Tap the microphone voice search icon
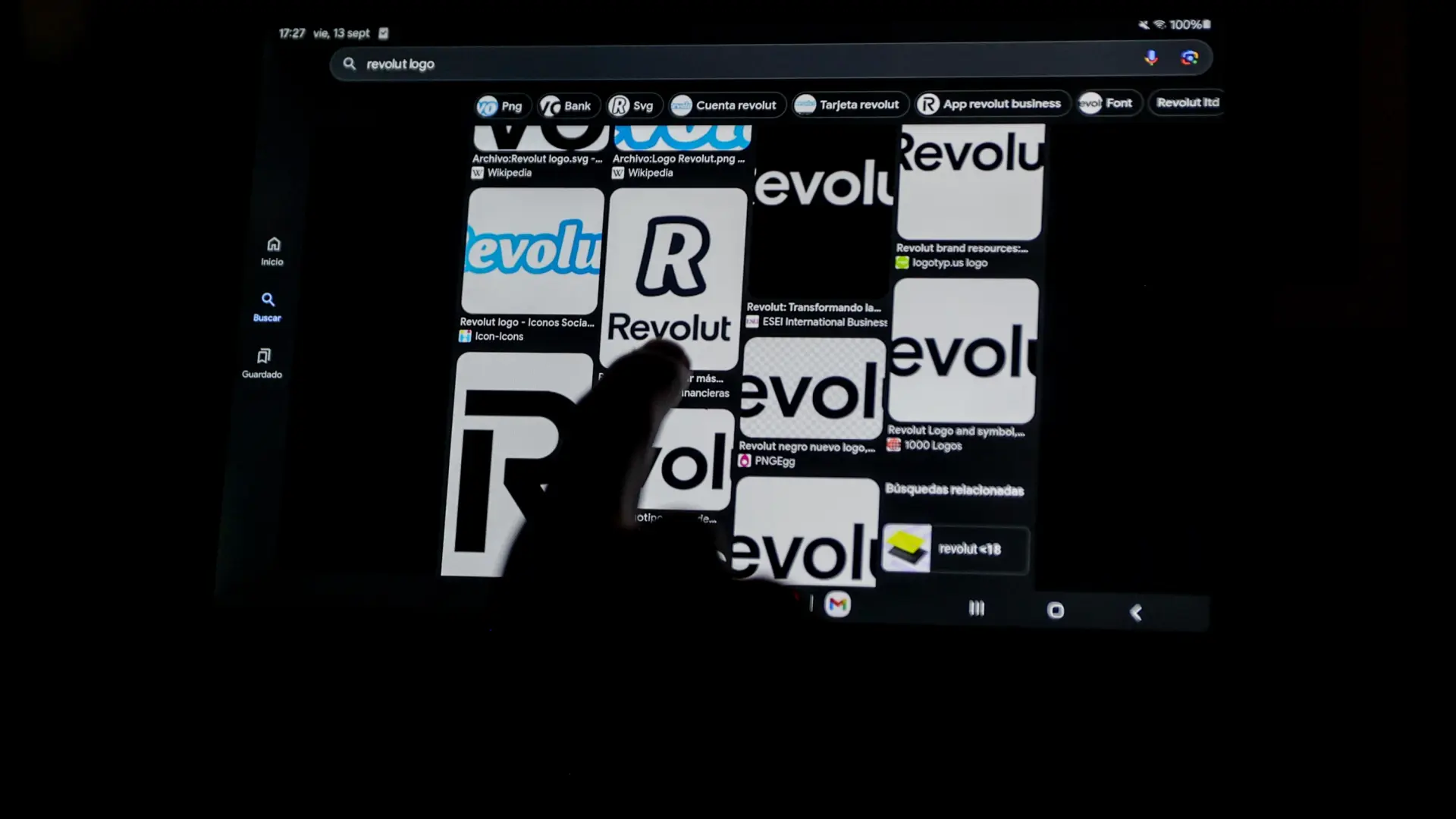The image size is (1456, 819). pyautogui.click(x=1151, y=58)
